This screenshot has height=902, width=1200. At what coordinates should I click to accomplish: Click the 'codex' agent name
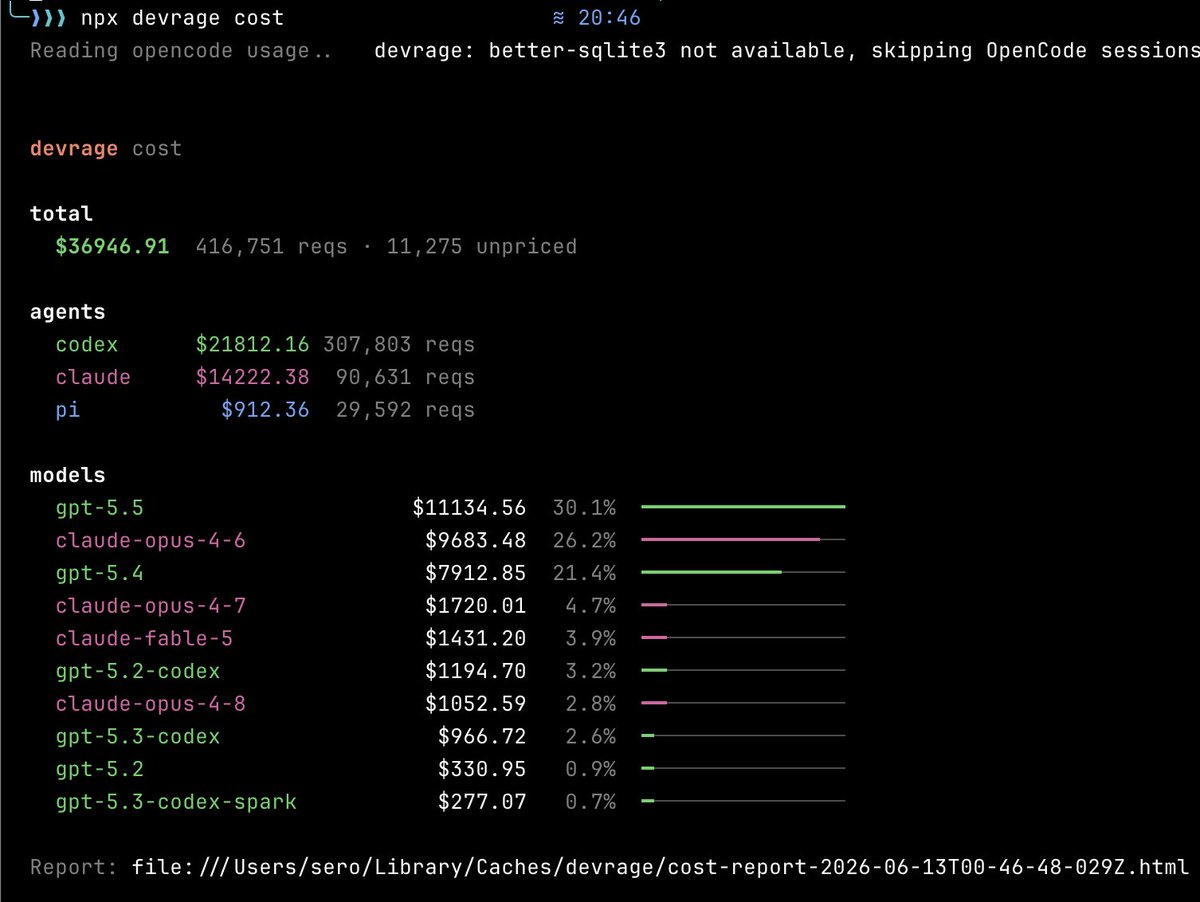point(87,345)
